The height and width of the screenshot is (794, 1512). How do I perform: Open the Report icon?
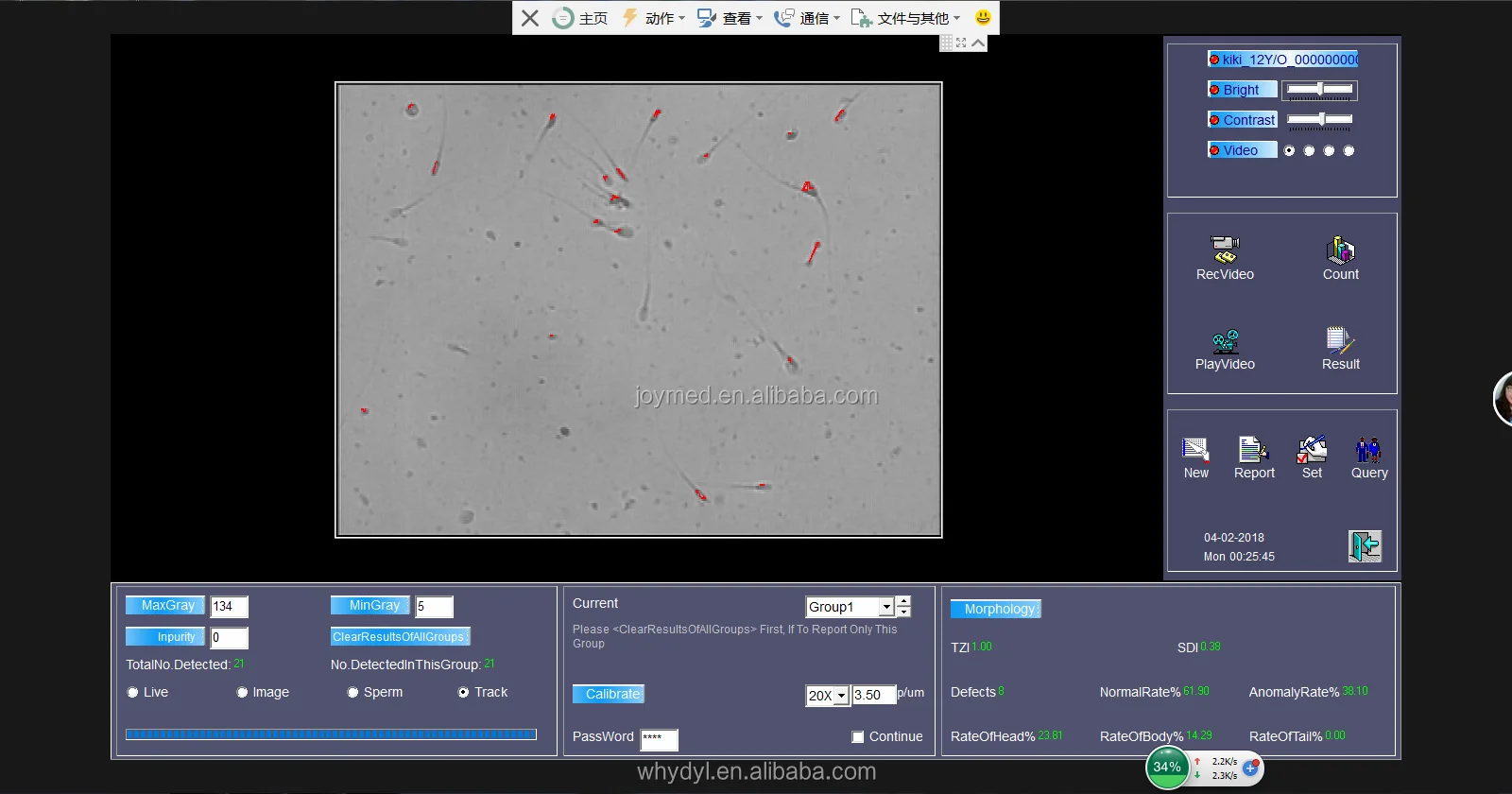click(1253, 449)
